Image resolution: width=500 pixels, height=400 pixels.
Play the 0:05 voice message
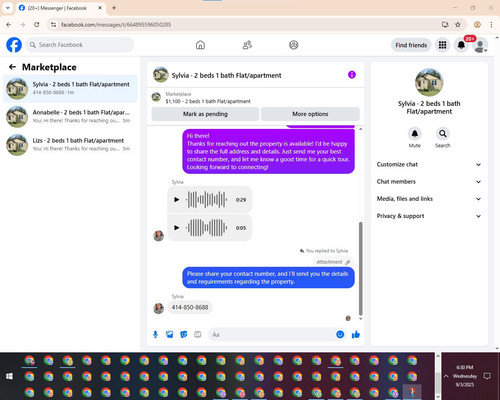click(x=177, y=228)
